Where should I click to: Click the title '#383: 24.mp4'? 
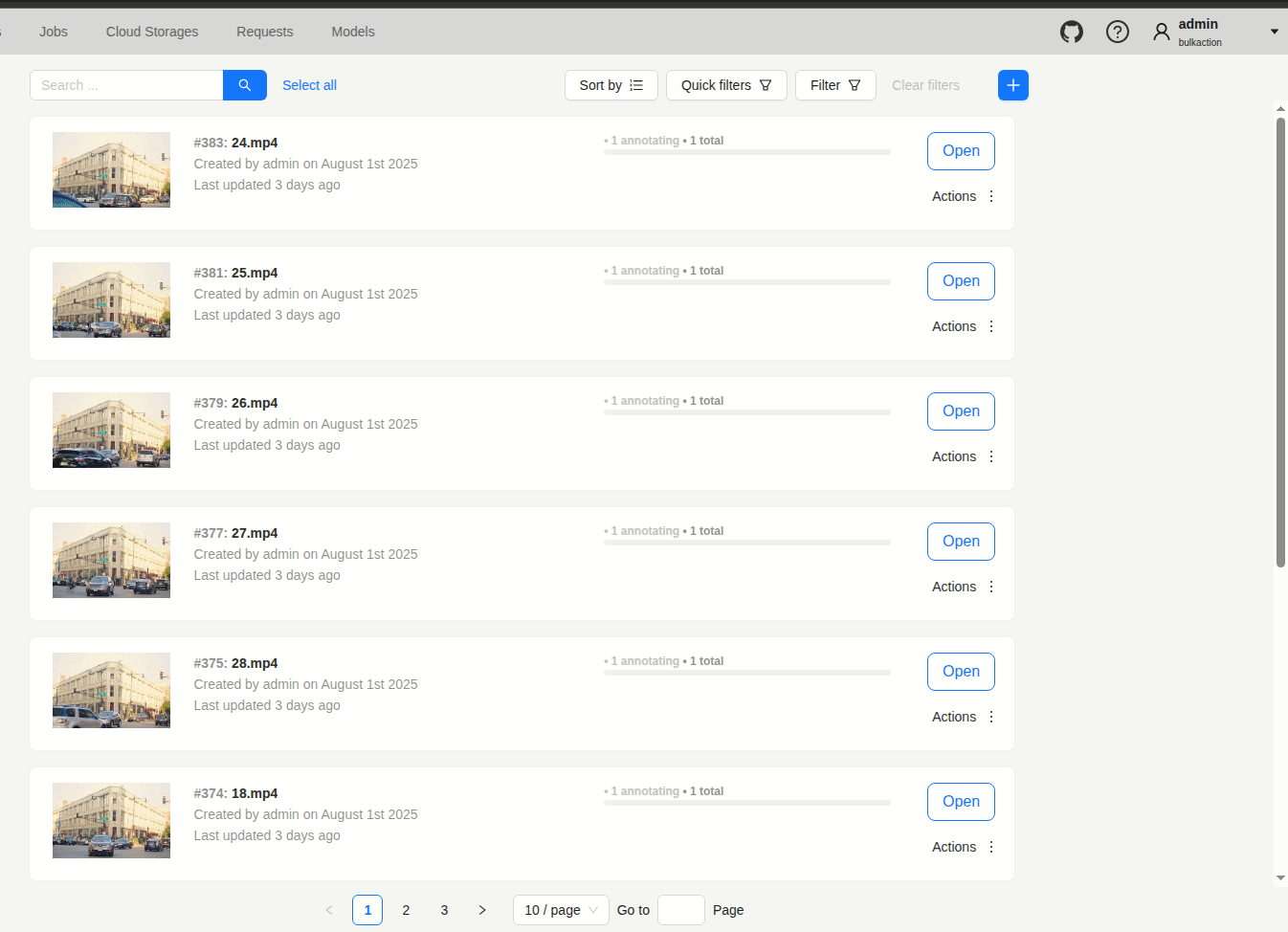pyautogui.click(x=235, y=143)
